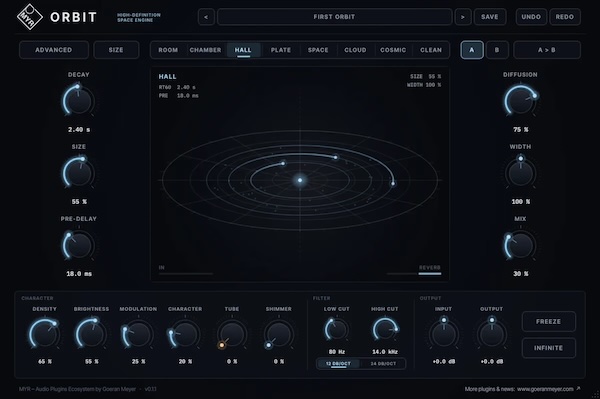Click the Character knob
Viewport: 600px width, 399px height.
pos(185,334)
